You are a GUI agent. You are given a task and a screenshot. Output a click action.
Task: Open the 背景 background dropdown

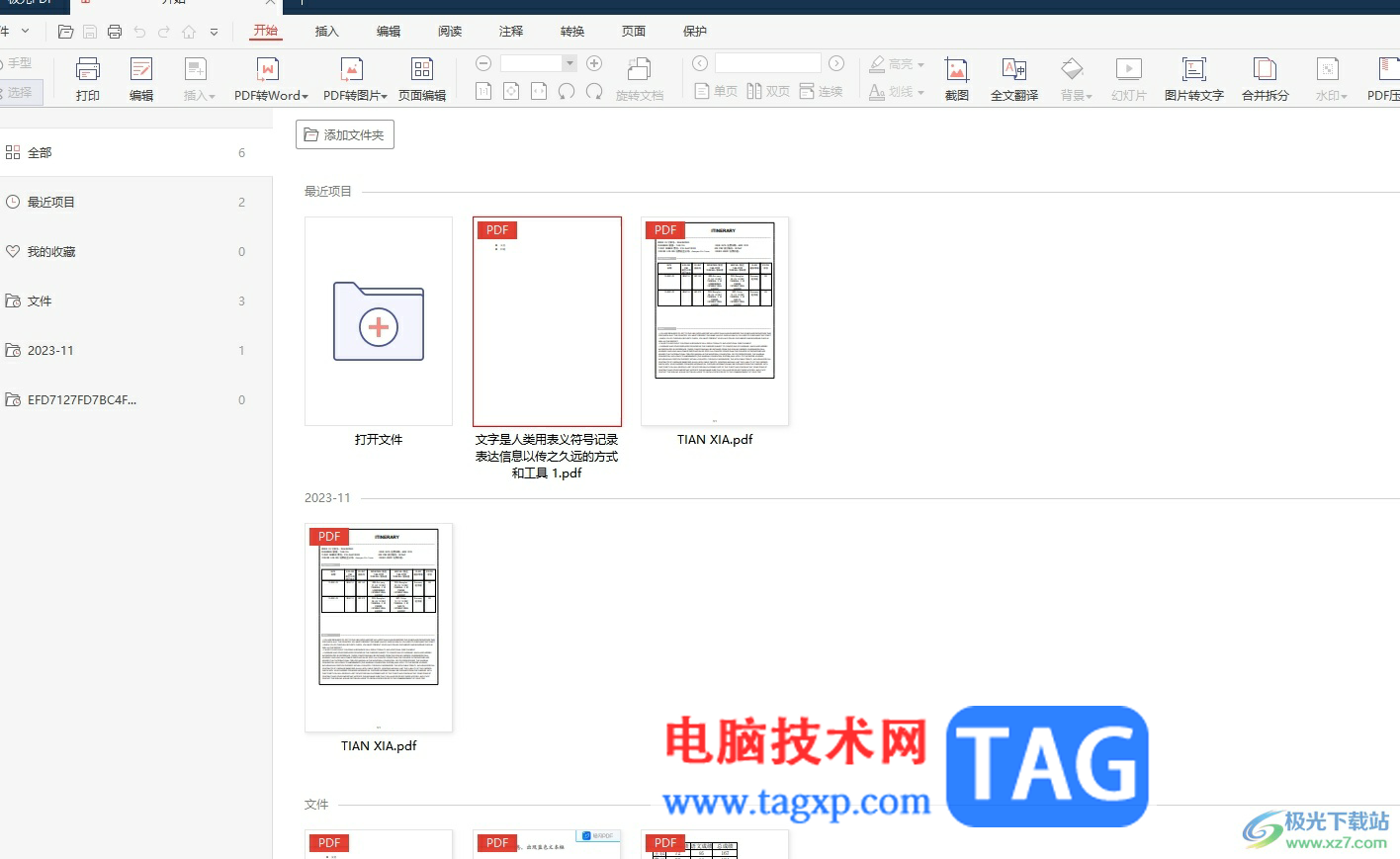click(1076, 79)
